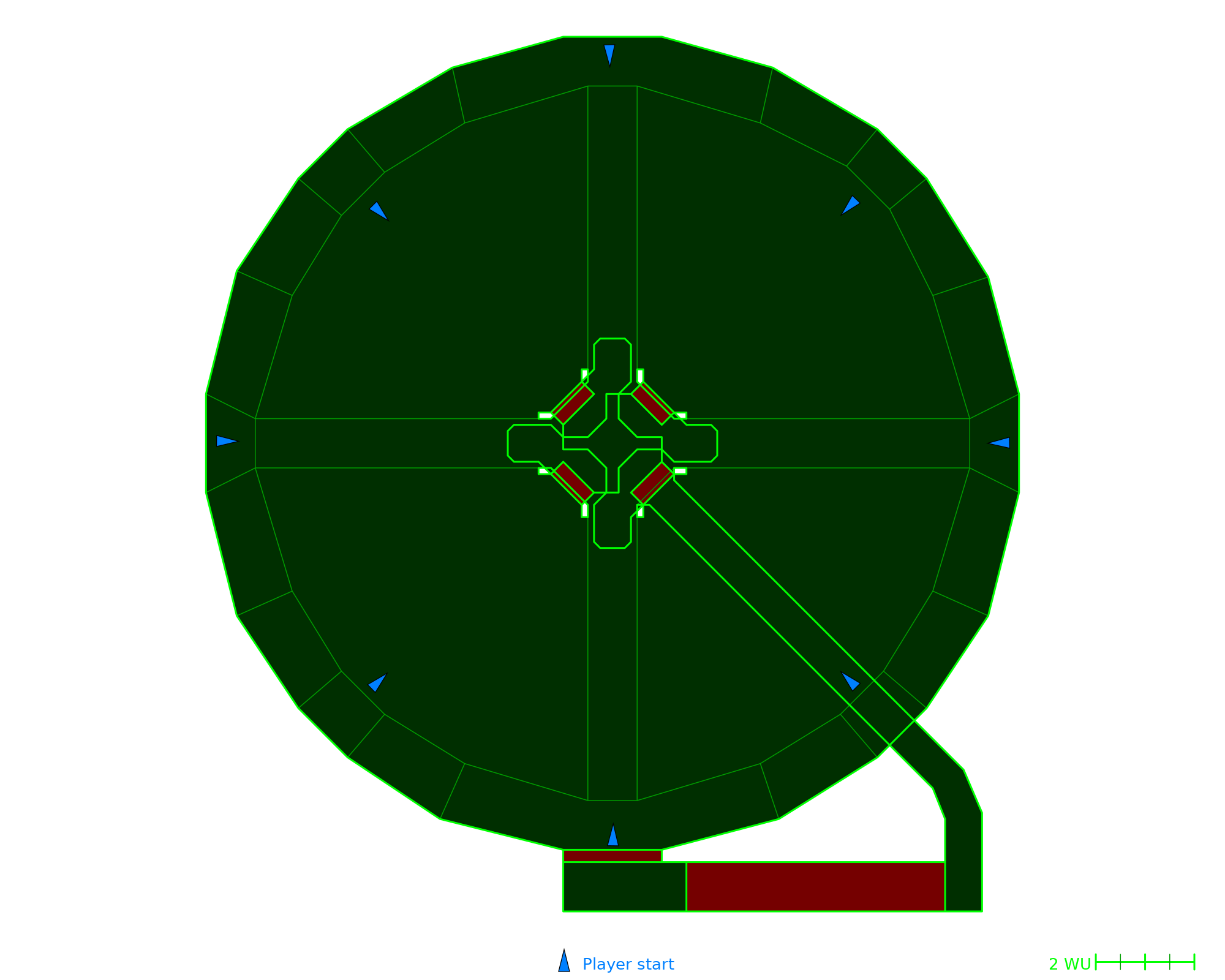
Task: Click the "Player start" legend text
Action: coord(628,964)
